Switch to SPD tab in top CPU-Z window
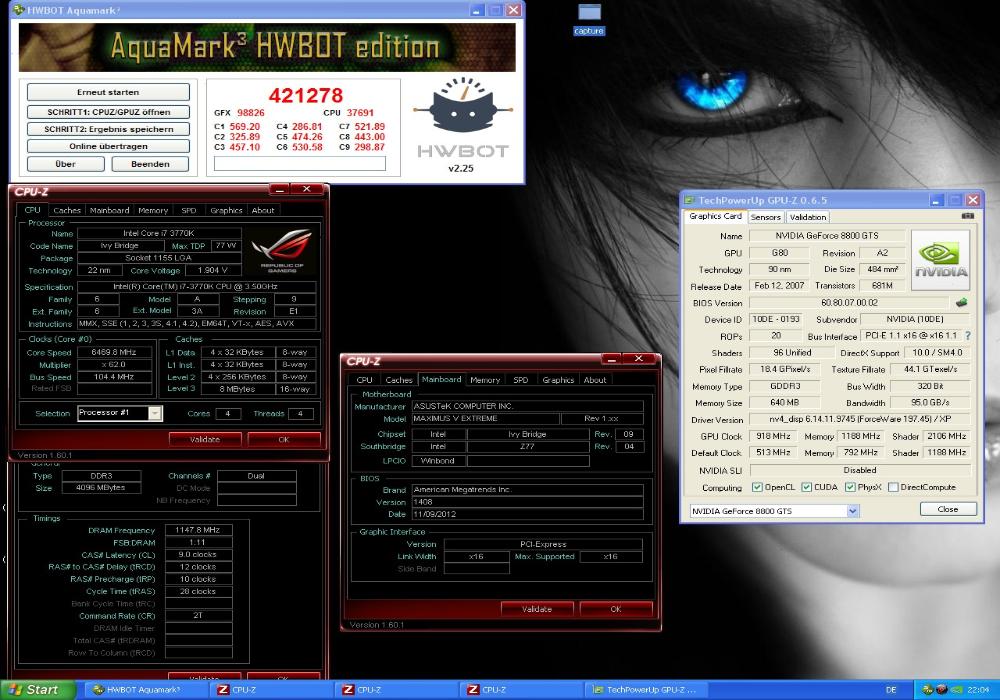Viewport: 1000px width, 700px height. click(x=189, y=210)
